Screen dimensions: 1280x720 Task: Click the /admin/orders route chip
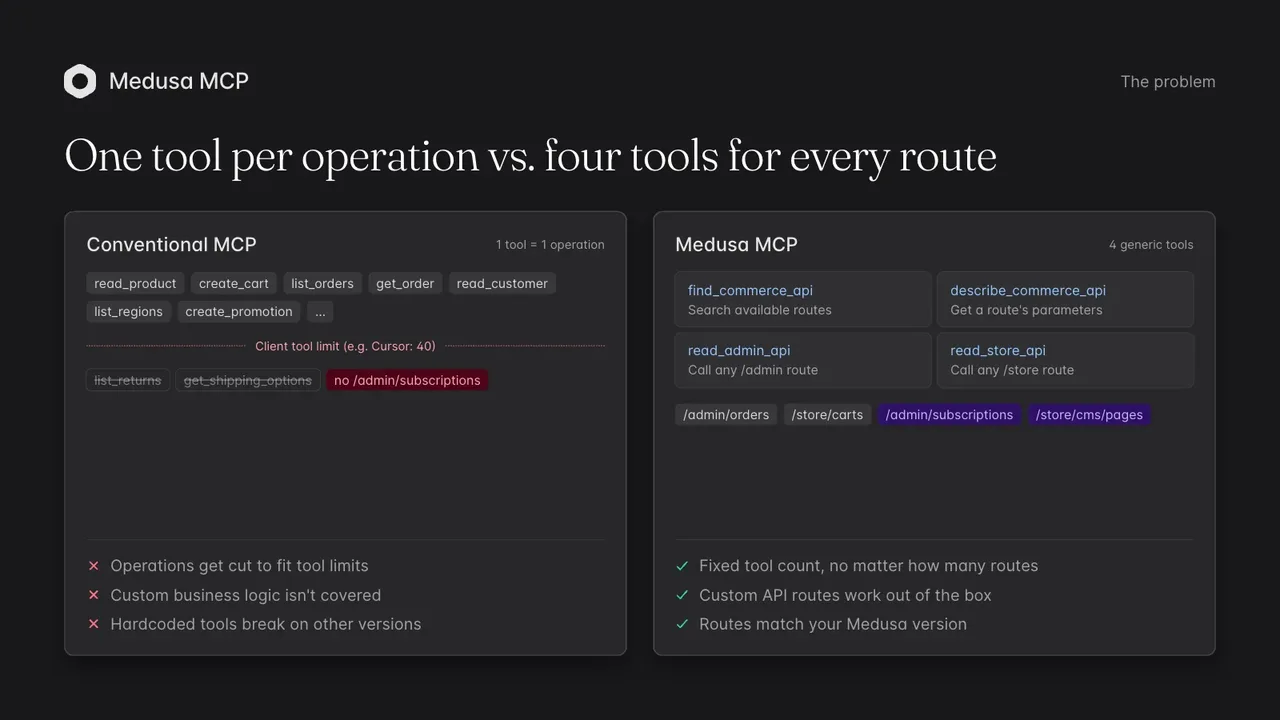click(x=726, y=415)
